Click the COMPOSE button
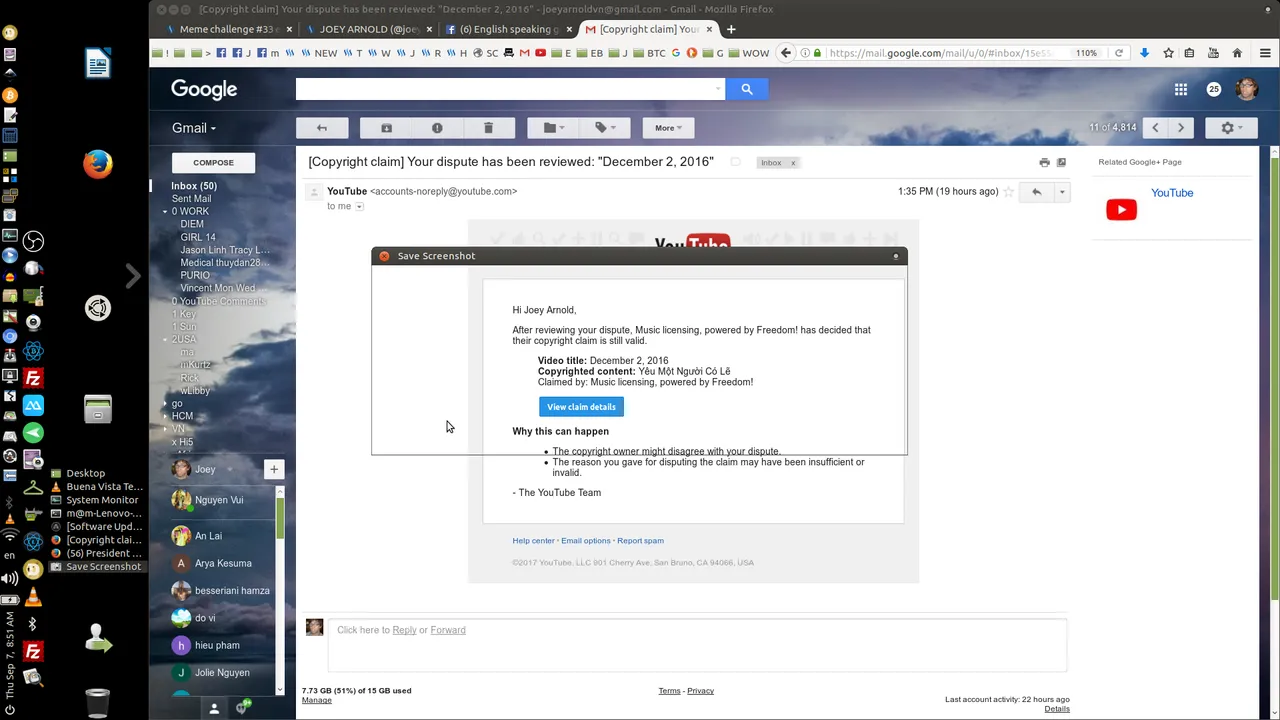This screenshot has width=1280, height=720. [x=213, y=162]
